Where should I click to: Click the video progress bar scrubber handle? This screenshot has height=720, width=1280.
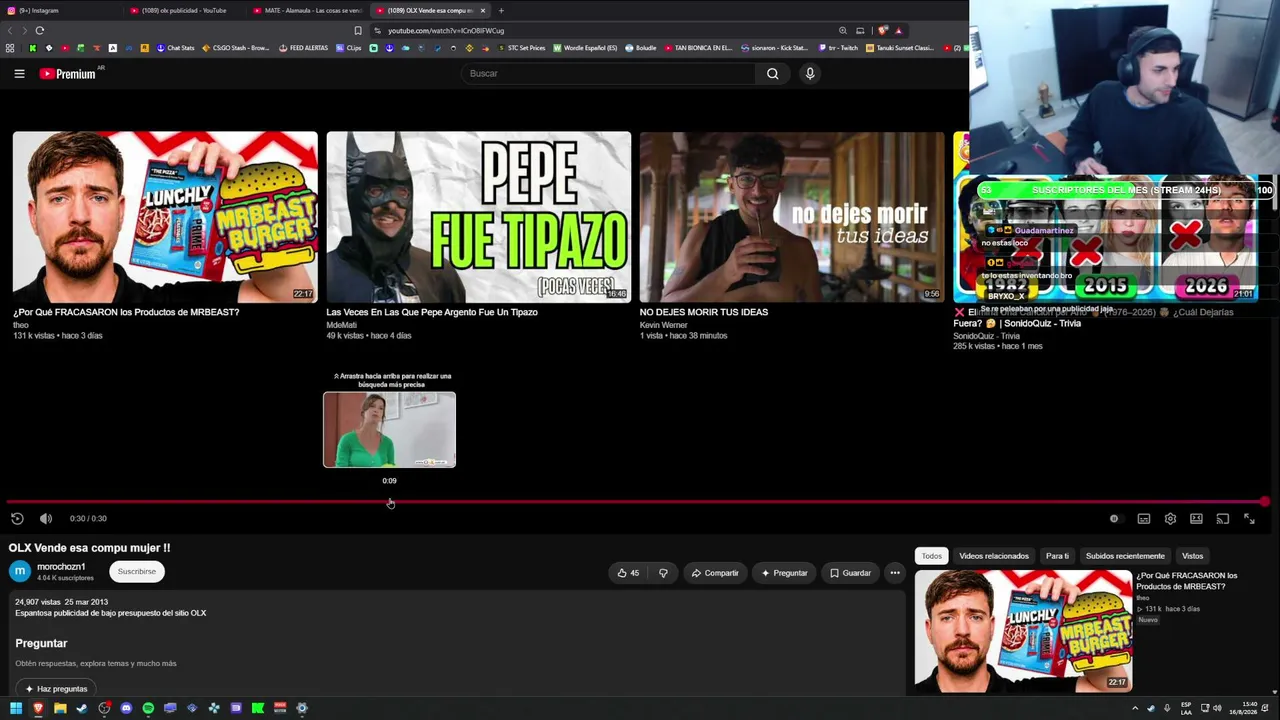pos(1265,502)
